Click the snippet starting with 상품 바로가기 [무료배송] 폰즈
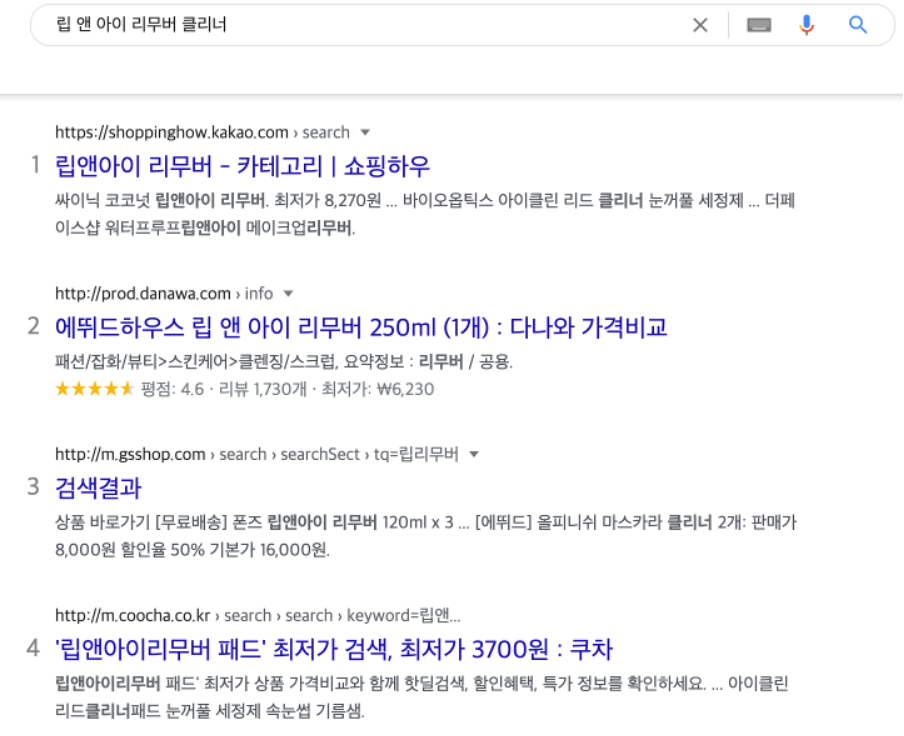The image size is (904, 736). tap(425, 536)
